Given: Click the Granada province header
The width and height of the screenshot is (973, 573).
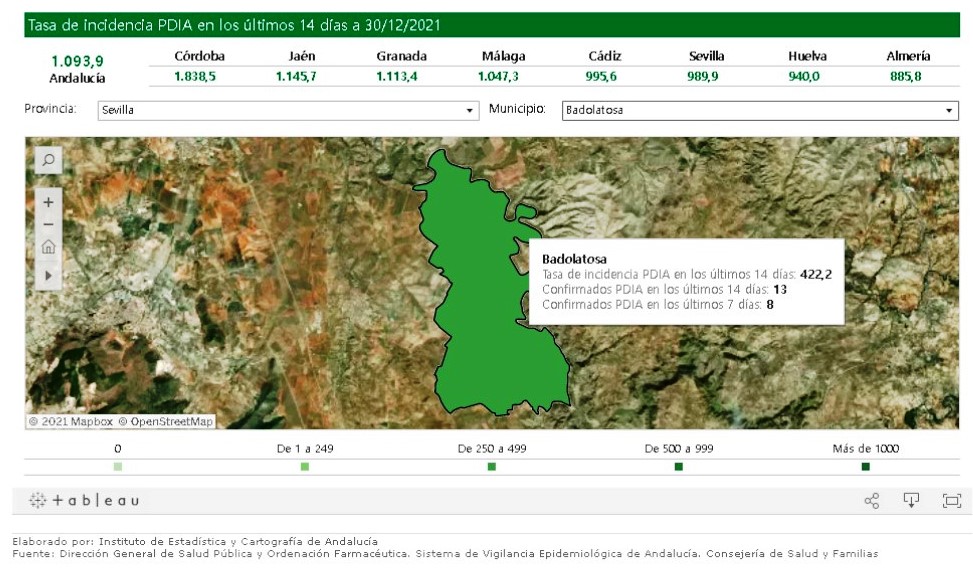Looking at the screenshot, I should [x=401, y=56].
